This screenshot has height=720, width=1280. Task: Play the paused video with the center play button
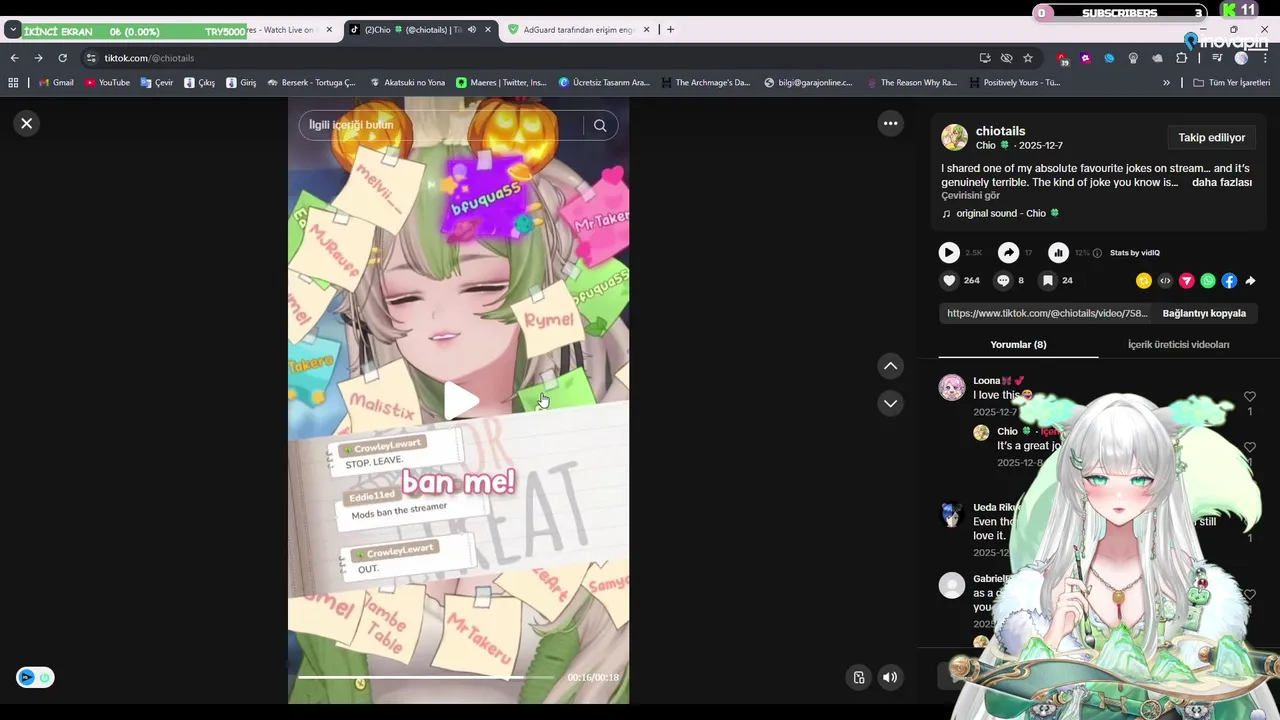[461, 400]
